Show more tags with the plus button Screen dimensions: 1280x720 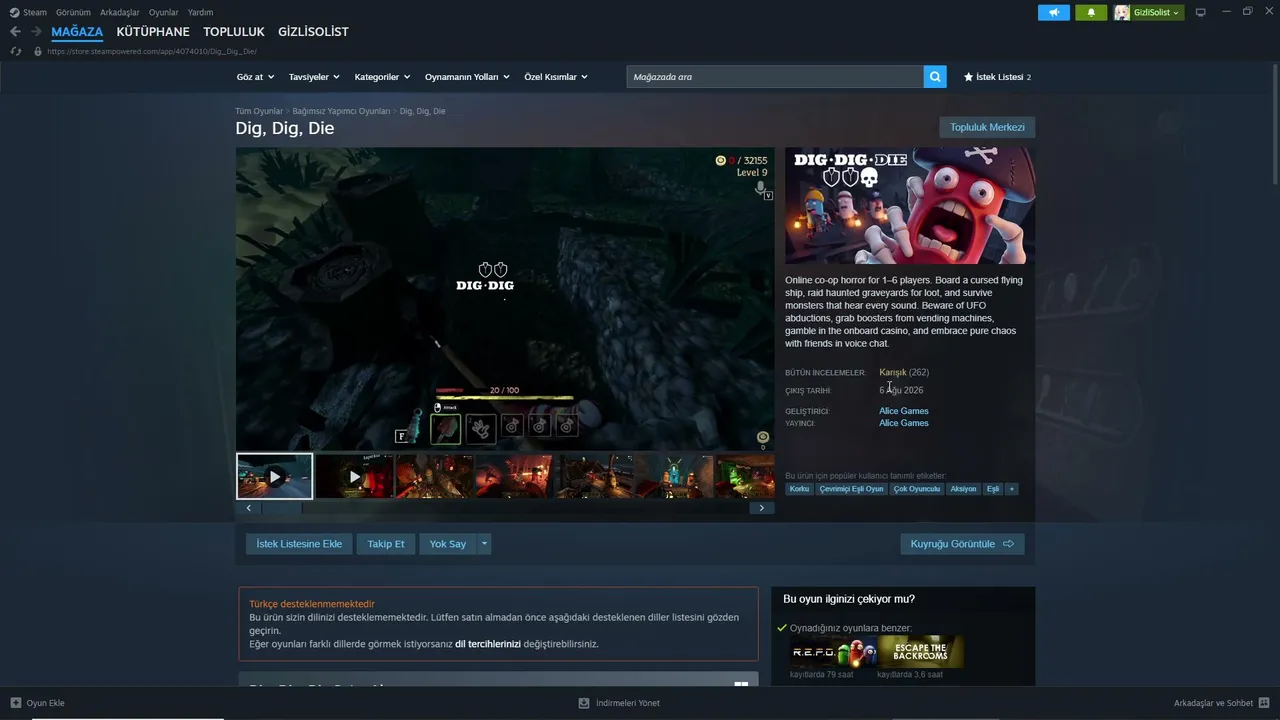click(1012, 489)
